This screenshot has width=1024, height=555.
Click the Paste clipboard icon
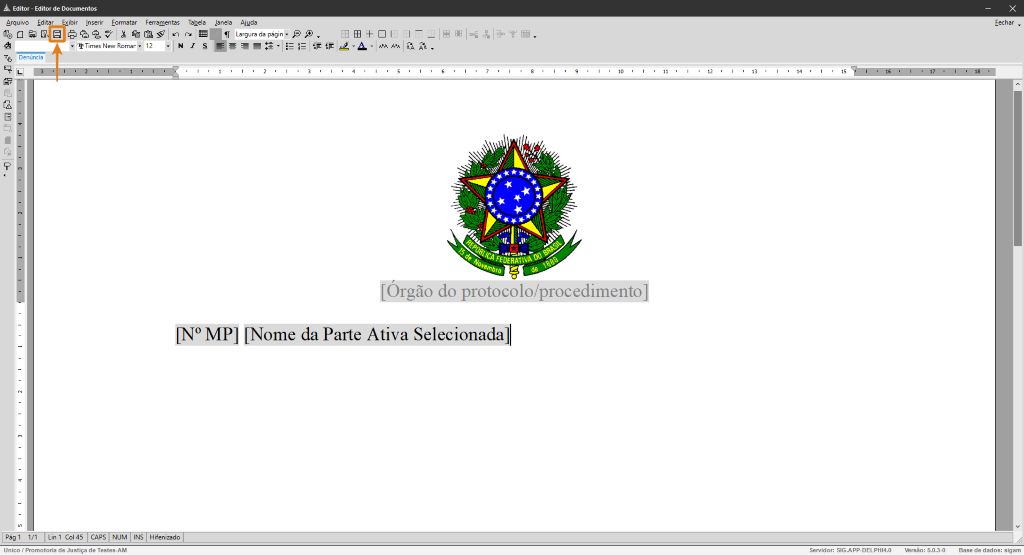[148, 34]
